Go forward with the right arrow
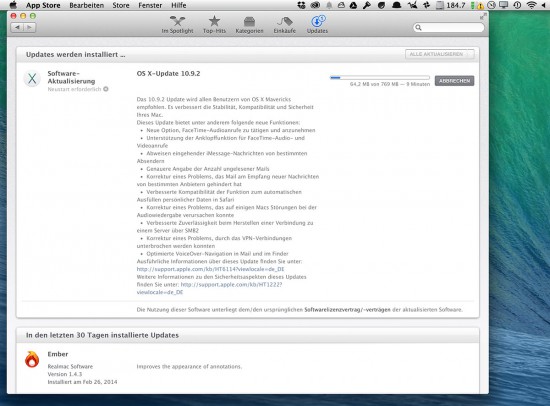This screenshot has height=406, width=550. click(29, 27)
